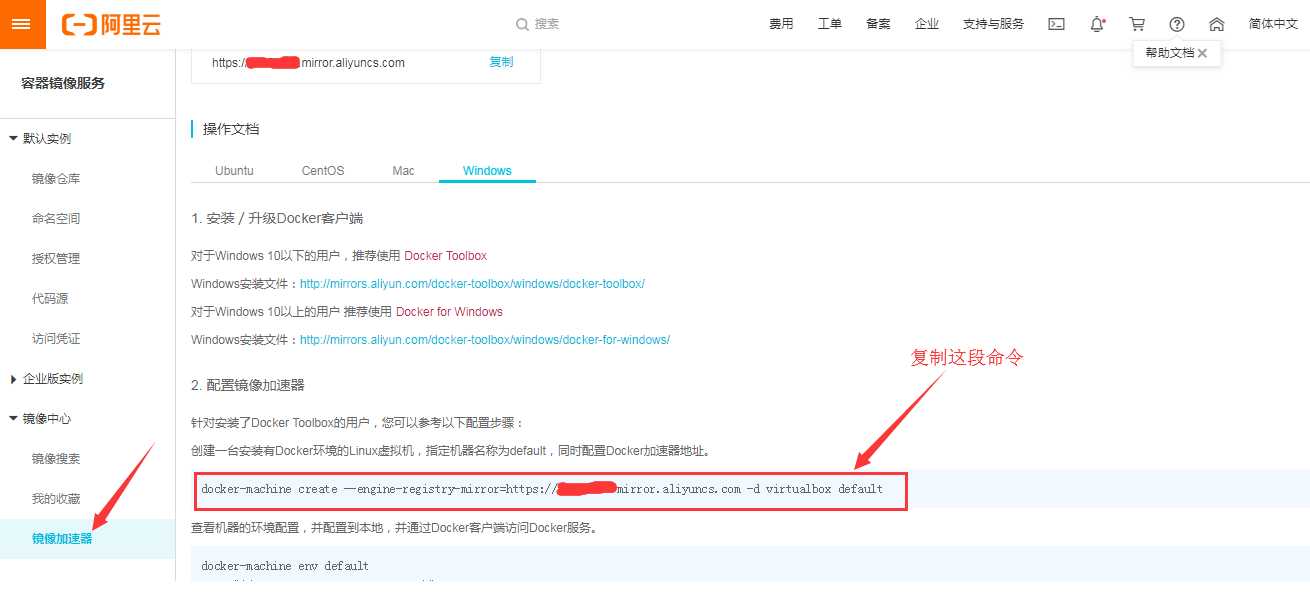Click the docker-machine env default command

tap(285, 566)
